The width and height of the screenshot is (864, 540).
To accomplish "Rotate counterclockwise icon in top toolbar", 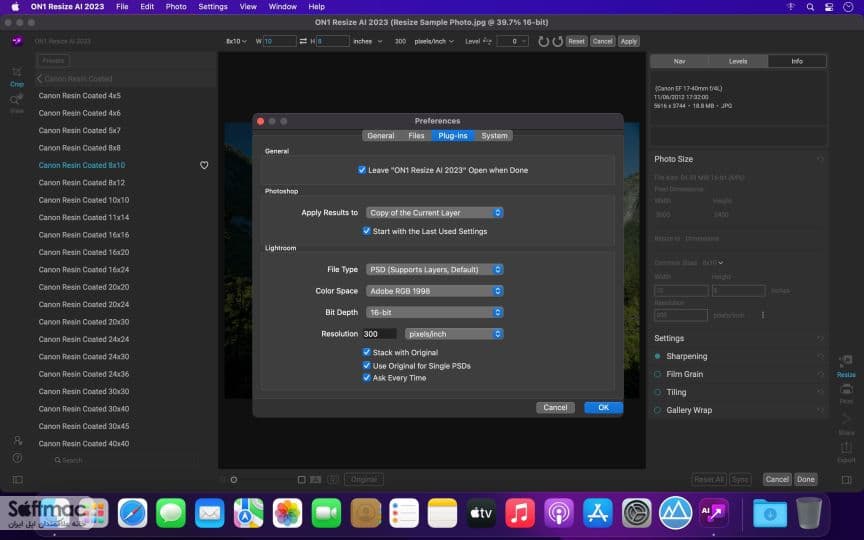I will coord(543,41).
